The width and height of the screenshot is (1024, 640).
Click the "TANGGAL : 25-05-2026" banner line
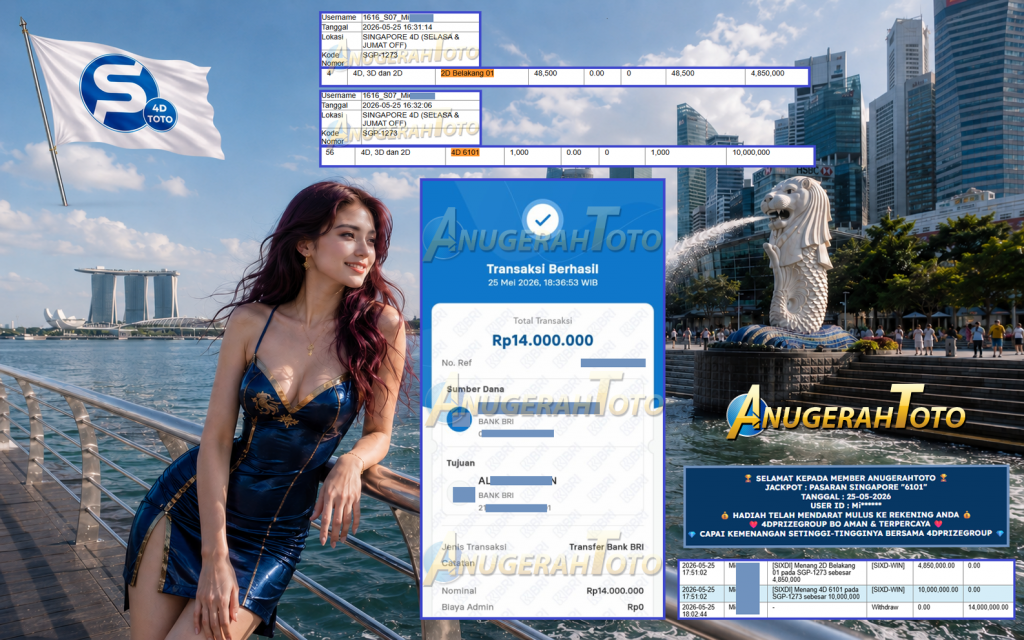click(846, 496)
